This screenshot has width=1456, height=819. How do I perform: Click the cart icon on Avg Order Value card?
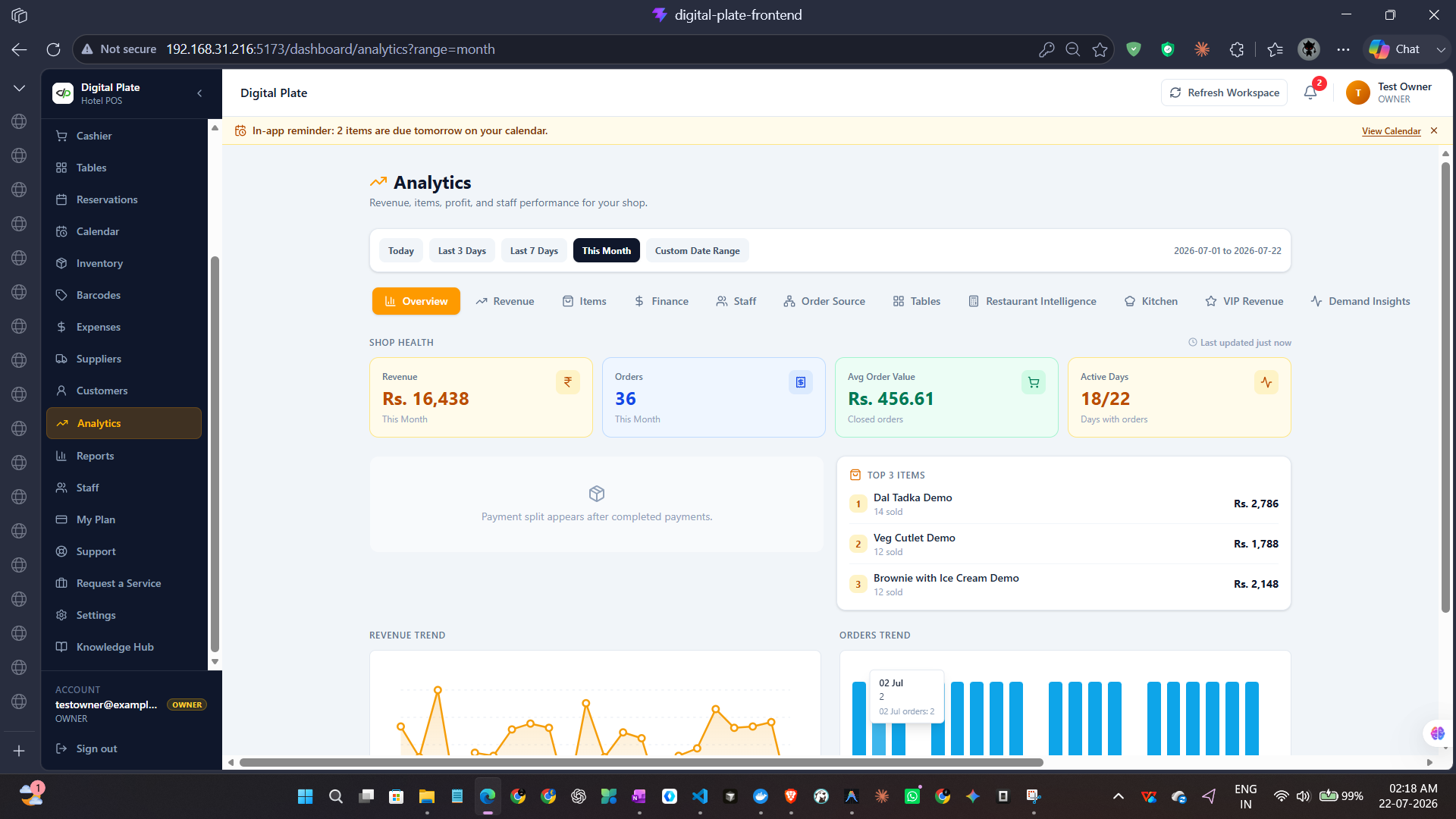click(1033, 382)
